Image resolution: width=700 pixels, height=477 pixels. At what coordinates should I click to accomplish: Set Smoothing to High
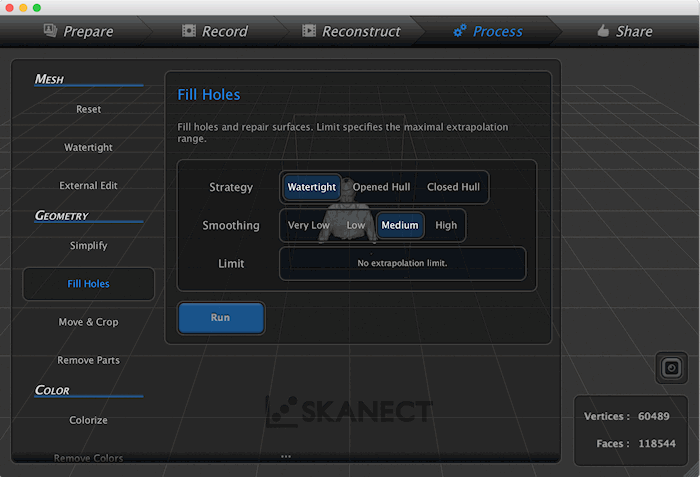coord(446,226)
